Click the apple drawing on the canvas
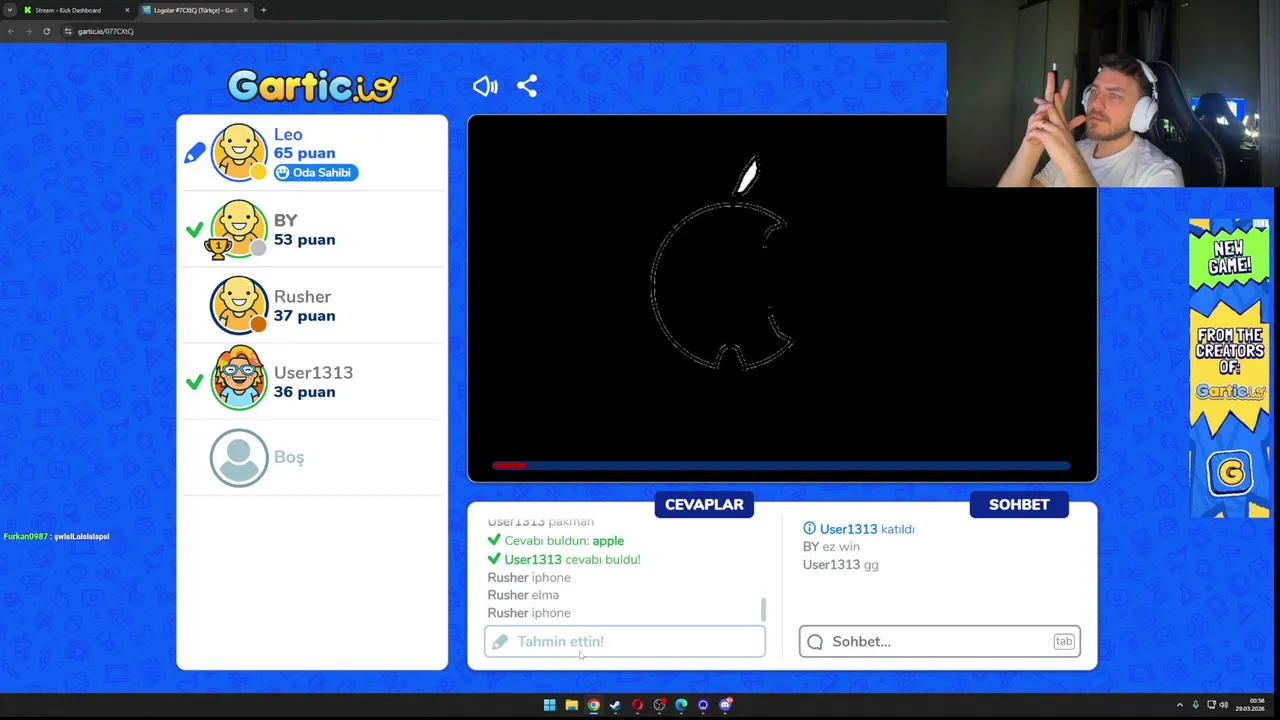This screenshot has width=1280, height=720. pos(723,265)
